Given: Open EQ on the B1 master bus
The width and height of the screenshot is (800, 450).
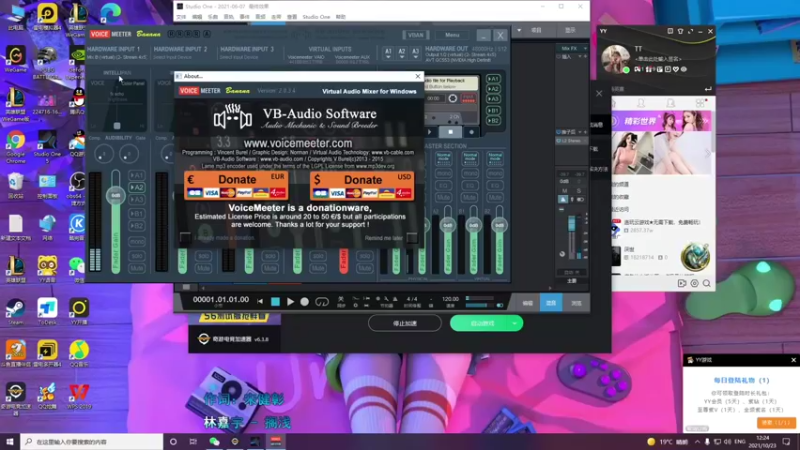Looking at the screenshot, I should point(470,185).
